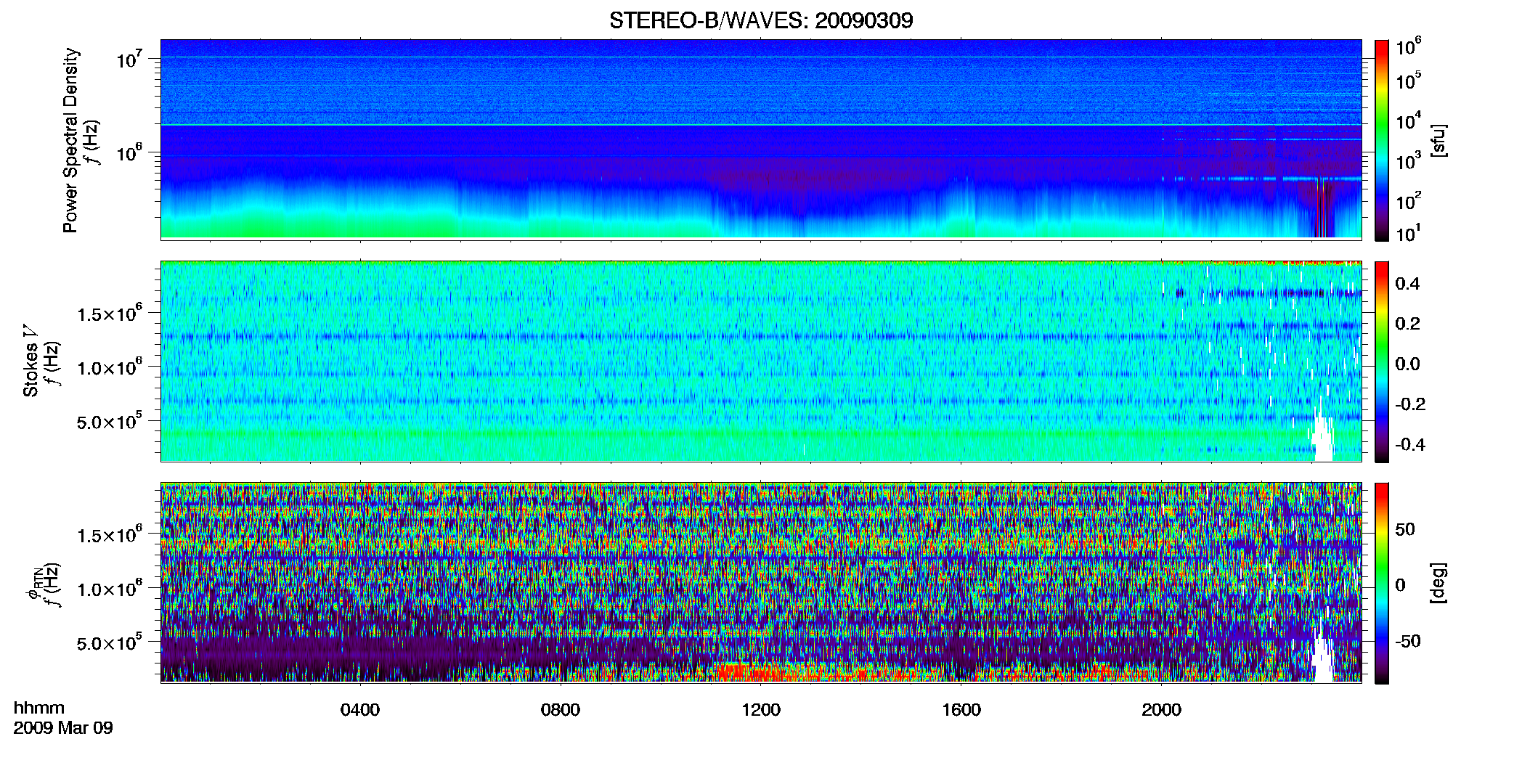Click the 0800 time tick label
Screen dimensions: 1522x784
[x=561, y=710]
